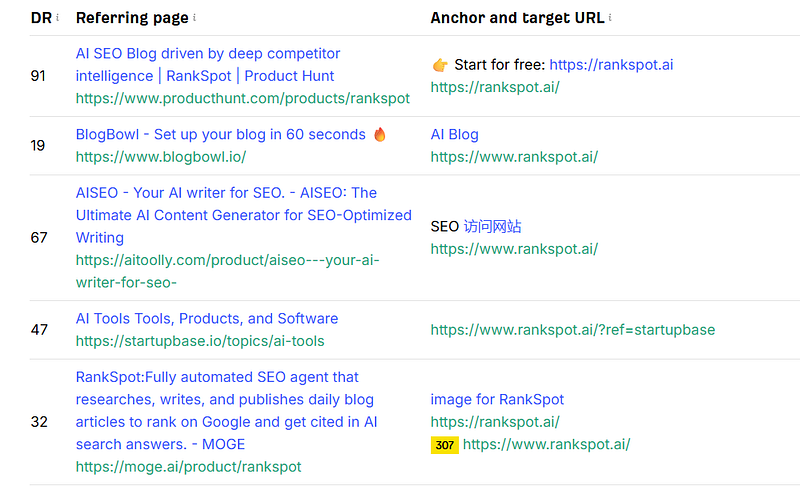Click the Referring page column header
The height and width of the screenshot is (486, 800).
[x=132, y=18]
